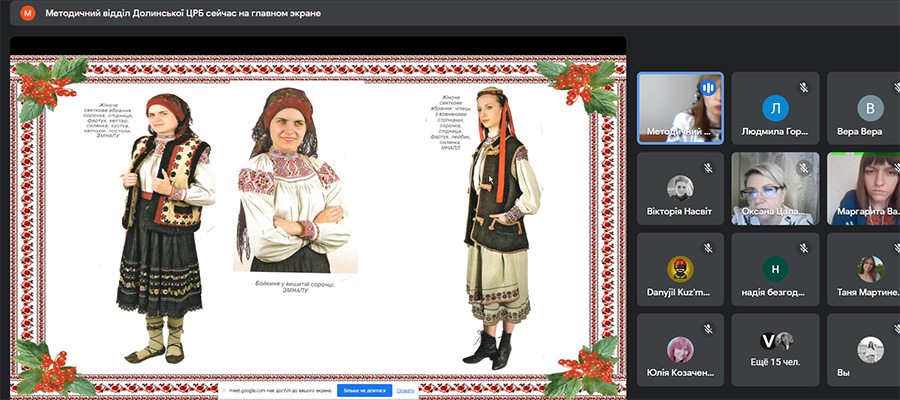This screenshot has width=900, height=400.
Task: Click the Сховати link in sharing bar
Action: pos(405,391)
